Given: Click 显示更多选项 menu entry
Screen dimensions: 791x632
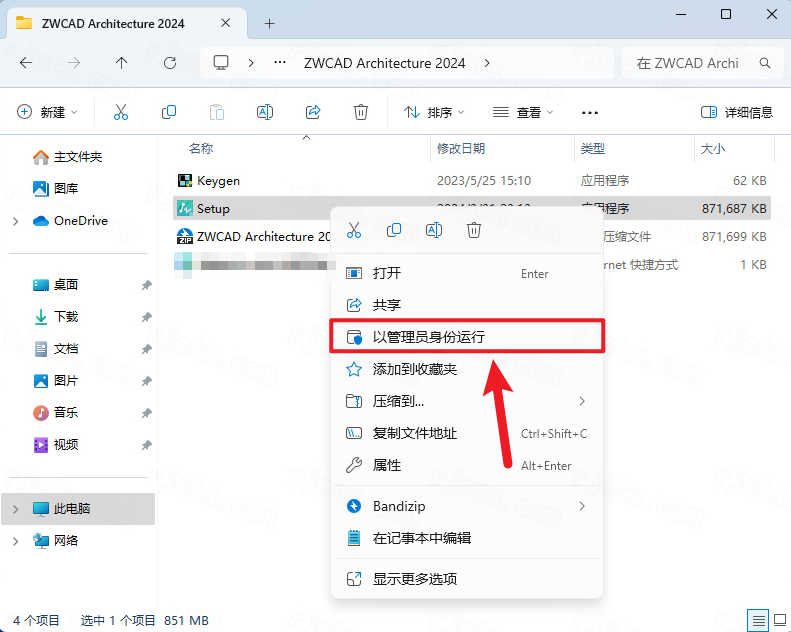Looking at the screenshot, I should (415, 579).
